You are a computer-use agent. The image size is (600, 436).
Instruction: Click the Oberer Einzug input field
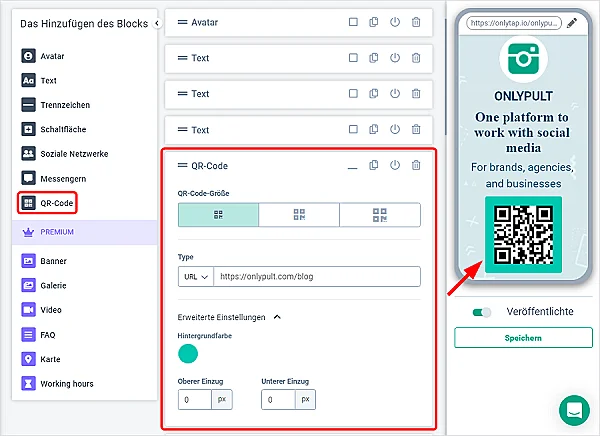pos(195,400)
